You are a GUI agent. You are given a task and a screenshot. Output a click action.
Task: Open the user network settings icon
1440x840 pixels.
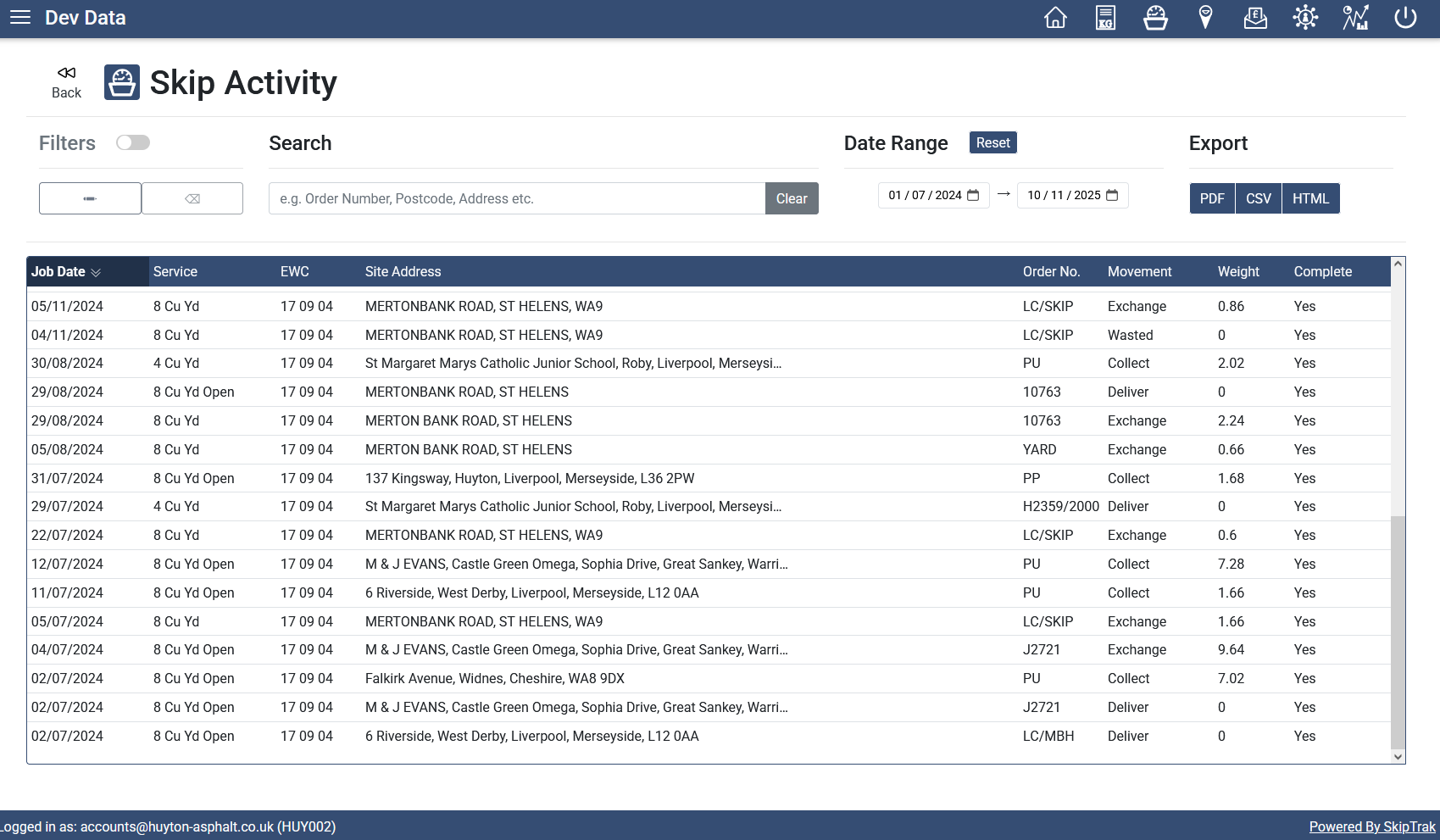tap(1305, 18)
